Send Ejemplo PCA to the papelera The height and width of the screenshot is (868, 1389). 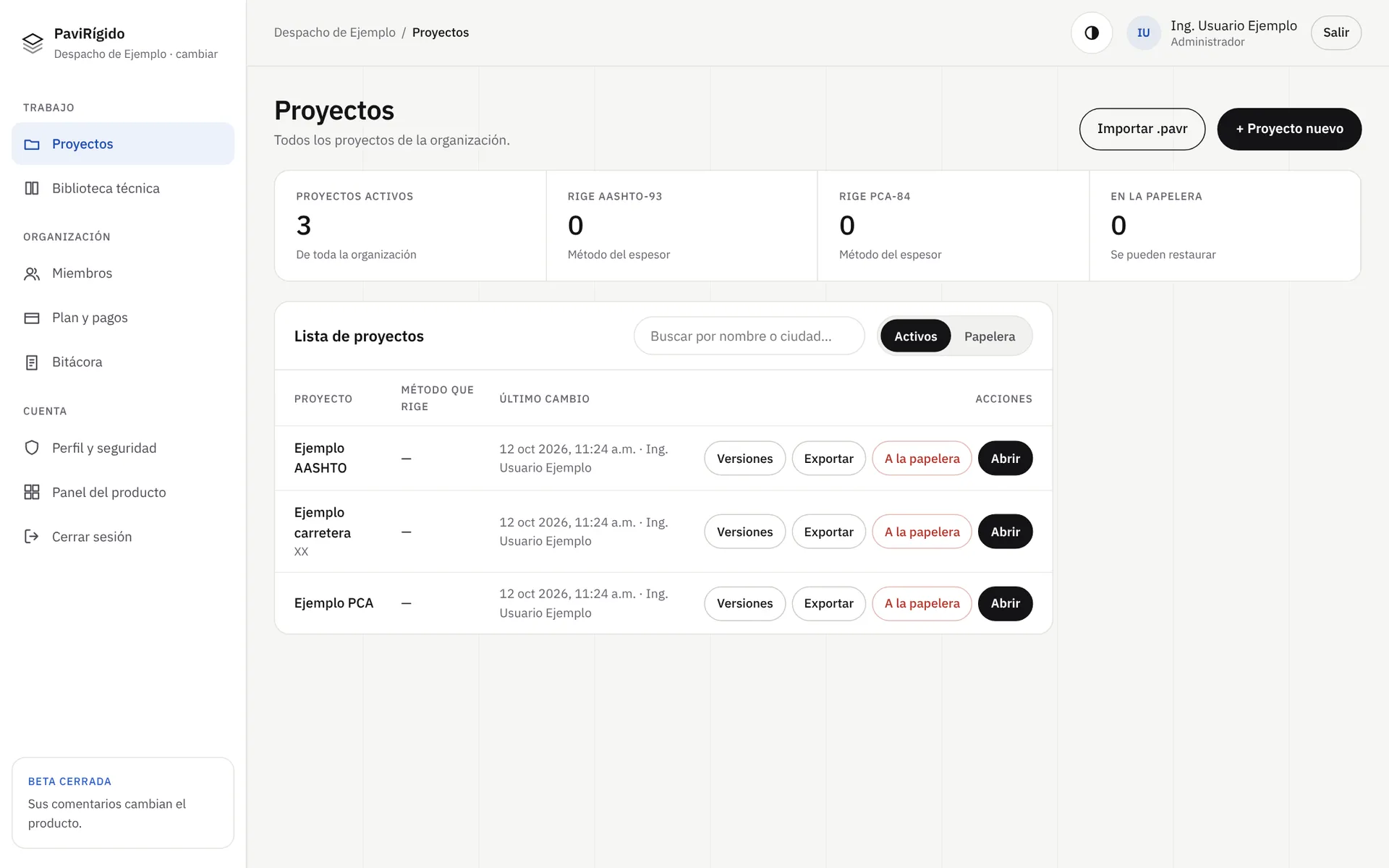pyautogui.click(x=922, y=603)
